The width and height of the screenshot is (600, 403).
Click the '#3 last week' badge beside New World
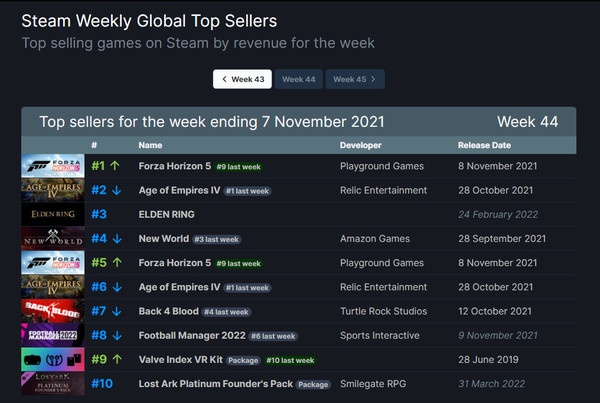pos(216,240)
